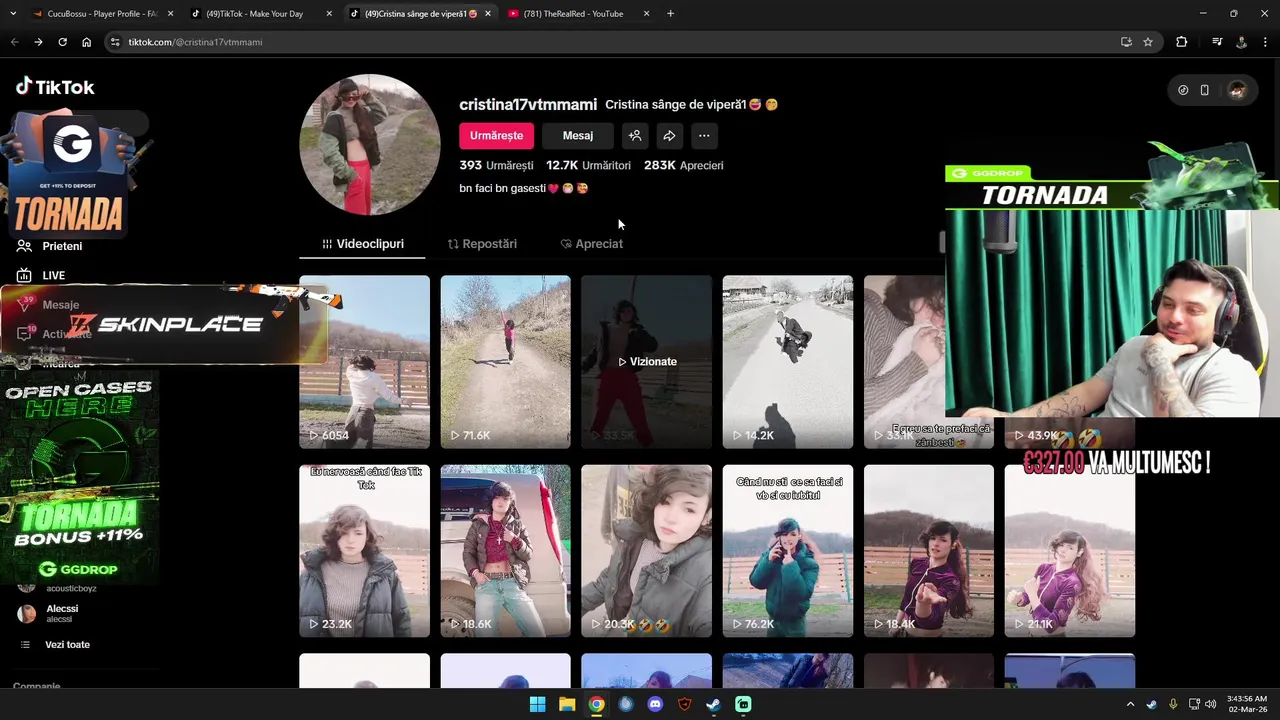Click the profile avatar picture
1280x720 pixels.
point(370,145)
